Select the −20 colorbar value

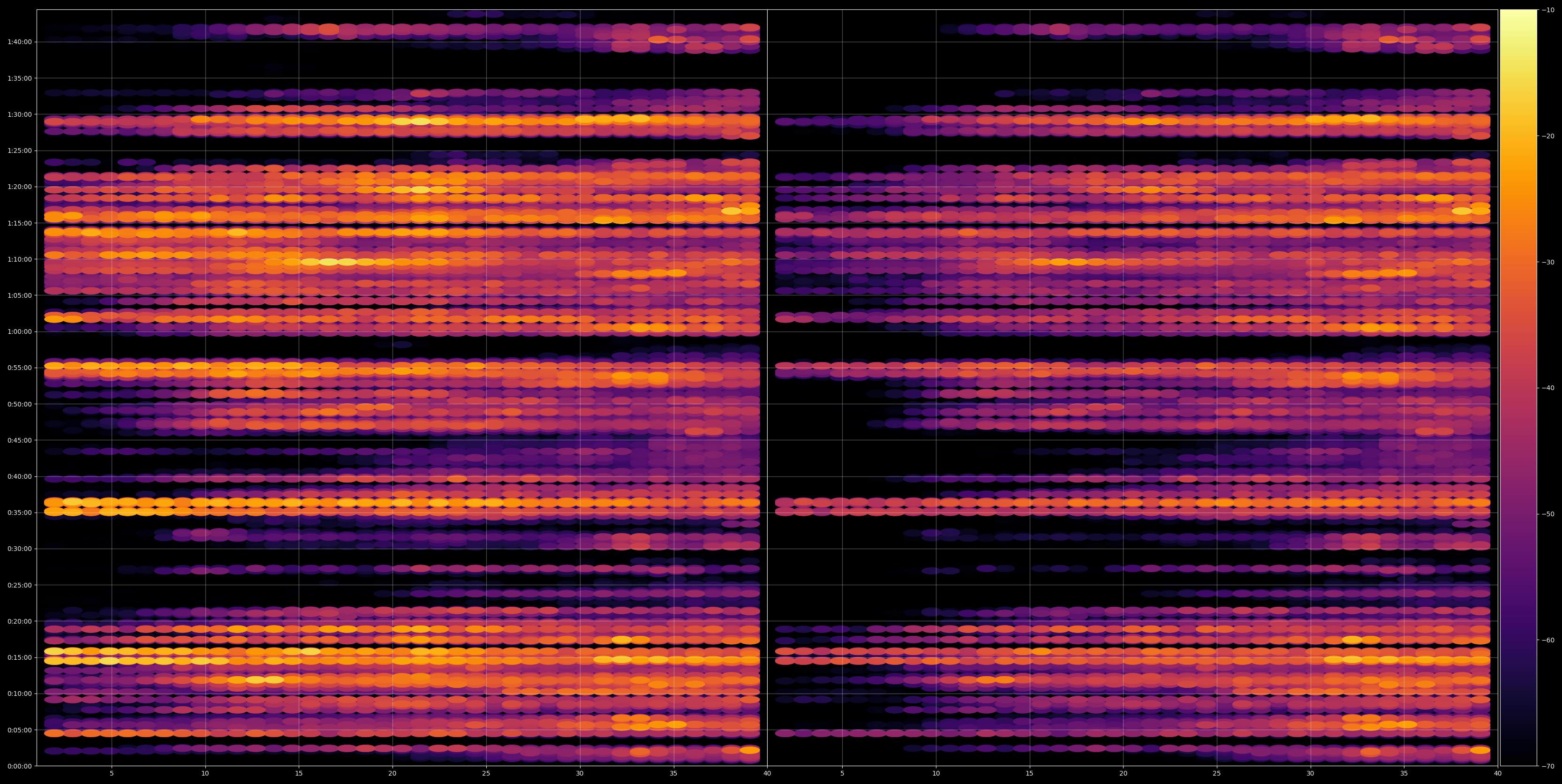(1548, 136)
